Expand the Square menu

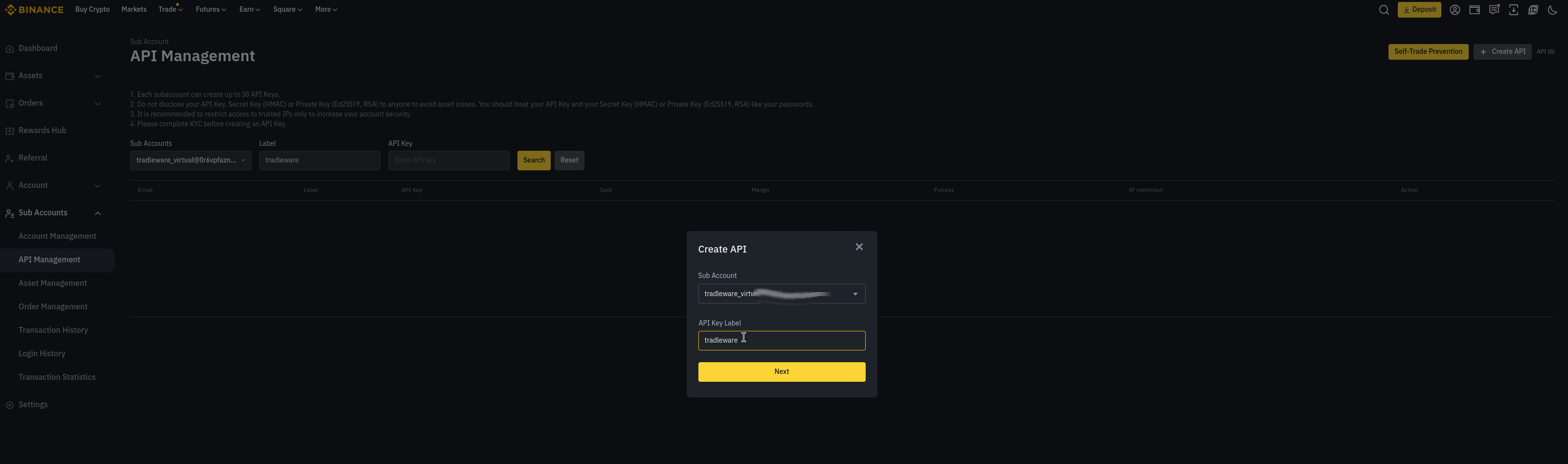(287, 10)
